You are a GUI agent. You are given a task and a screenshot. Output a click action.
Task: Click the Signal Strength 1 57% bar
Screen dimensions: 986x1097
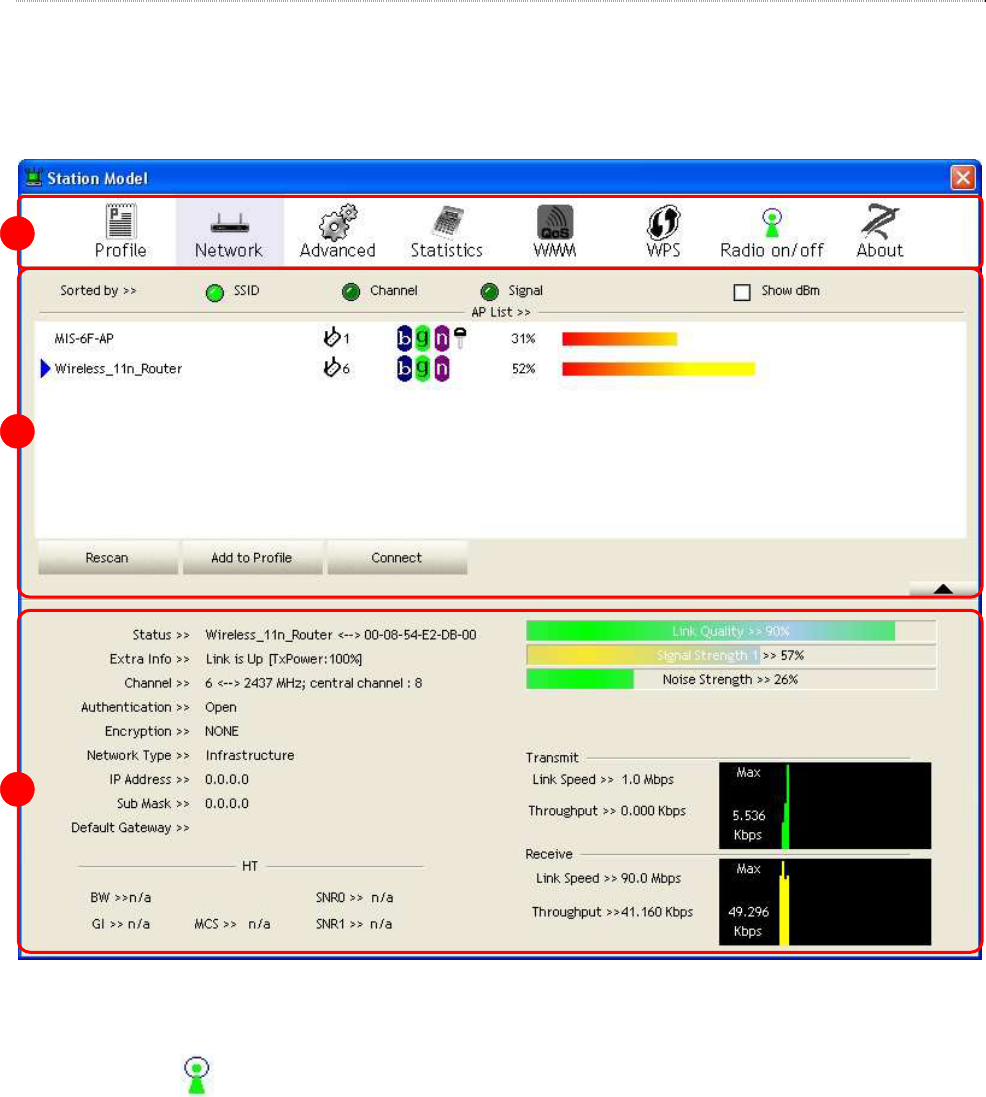731,656
